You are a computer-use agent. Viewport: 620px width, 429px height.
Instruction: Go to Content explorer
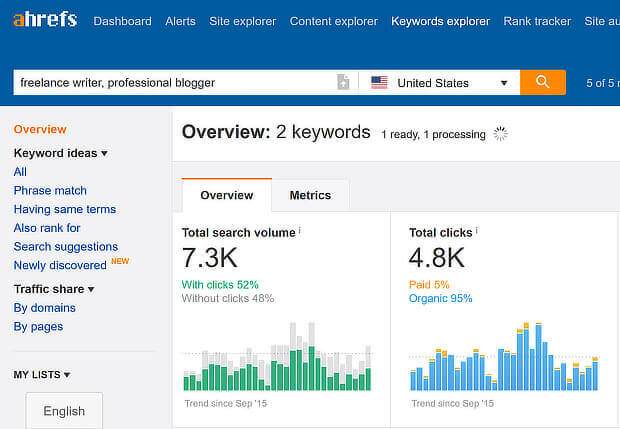[334, 21]
